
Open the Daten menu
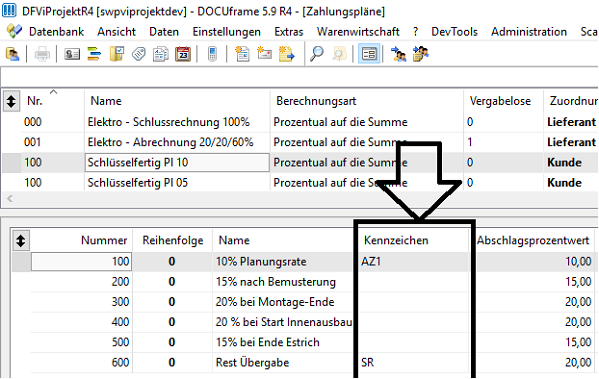pos(164,32)
